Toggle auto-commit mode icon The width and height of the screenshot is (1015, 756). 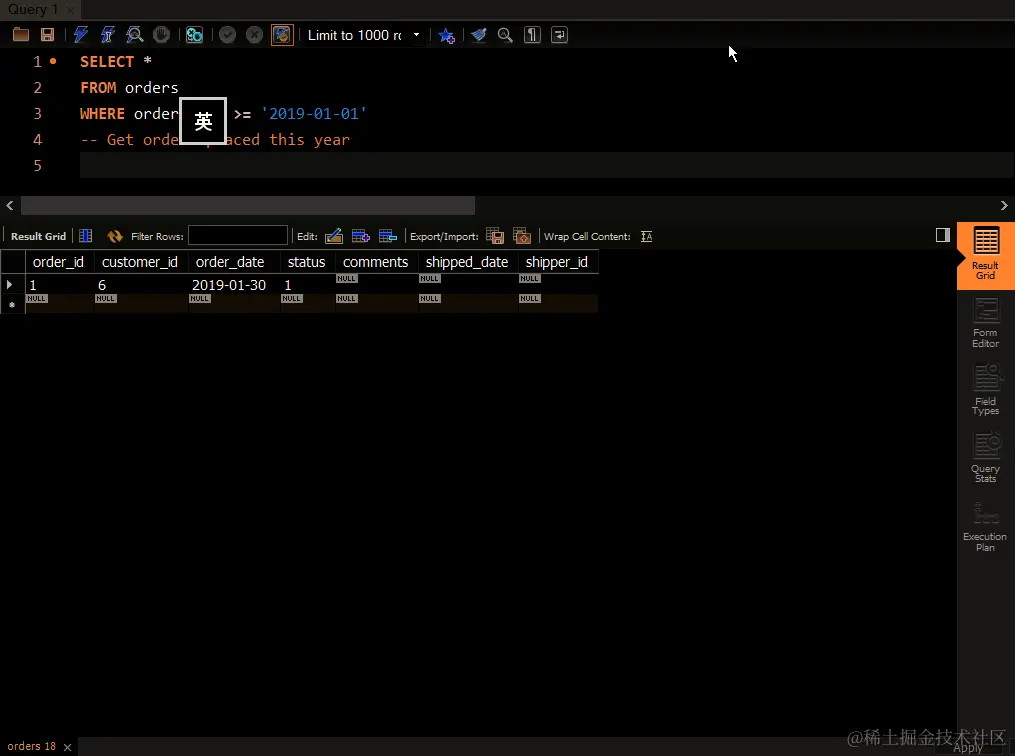(x=282, y=35)
